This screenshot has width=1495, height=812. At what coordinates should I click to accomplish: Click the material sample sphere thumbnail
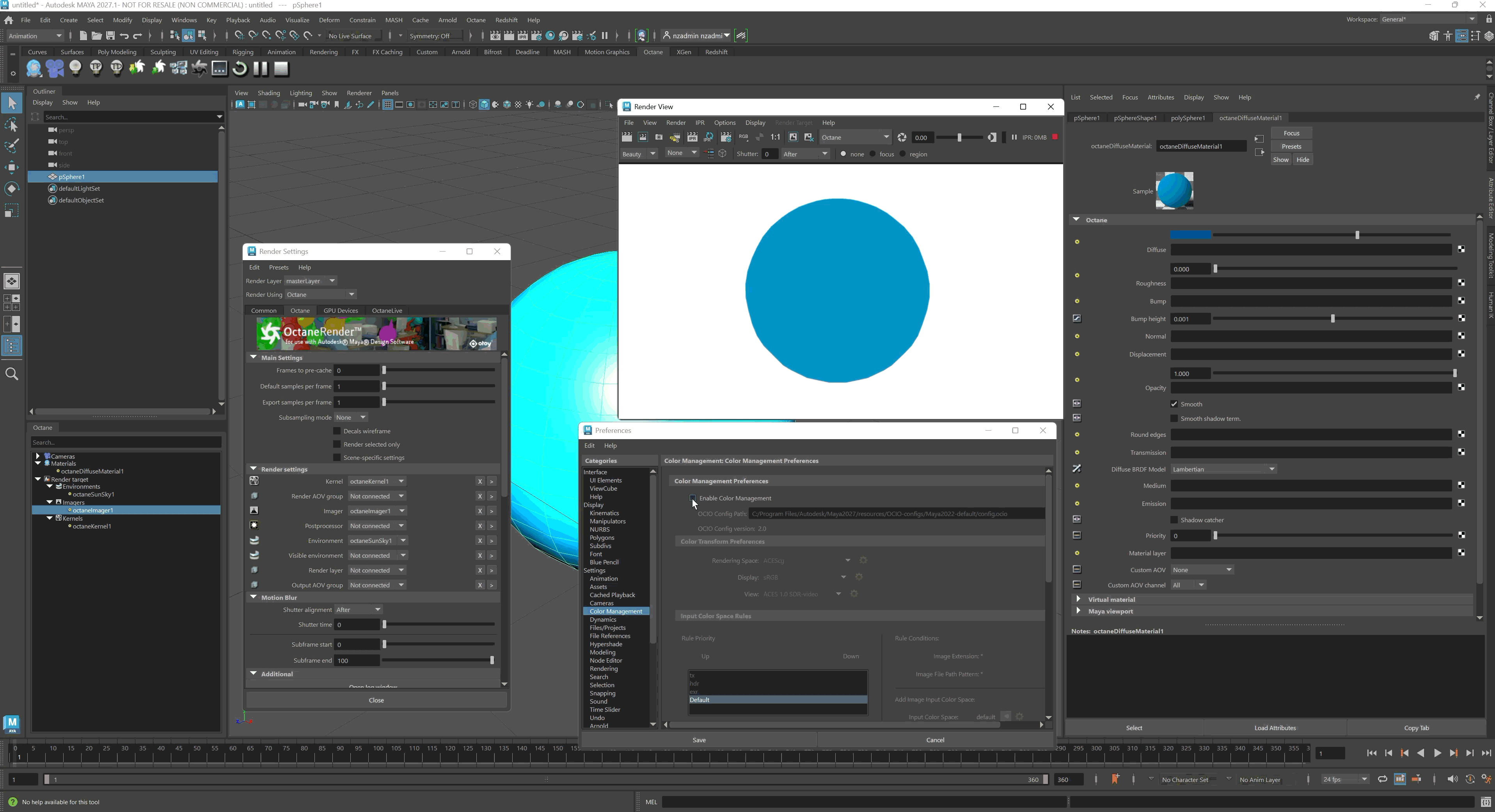coord(1175,190)
